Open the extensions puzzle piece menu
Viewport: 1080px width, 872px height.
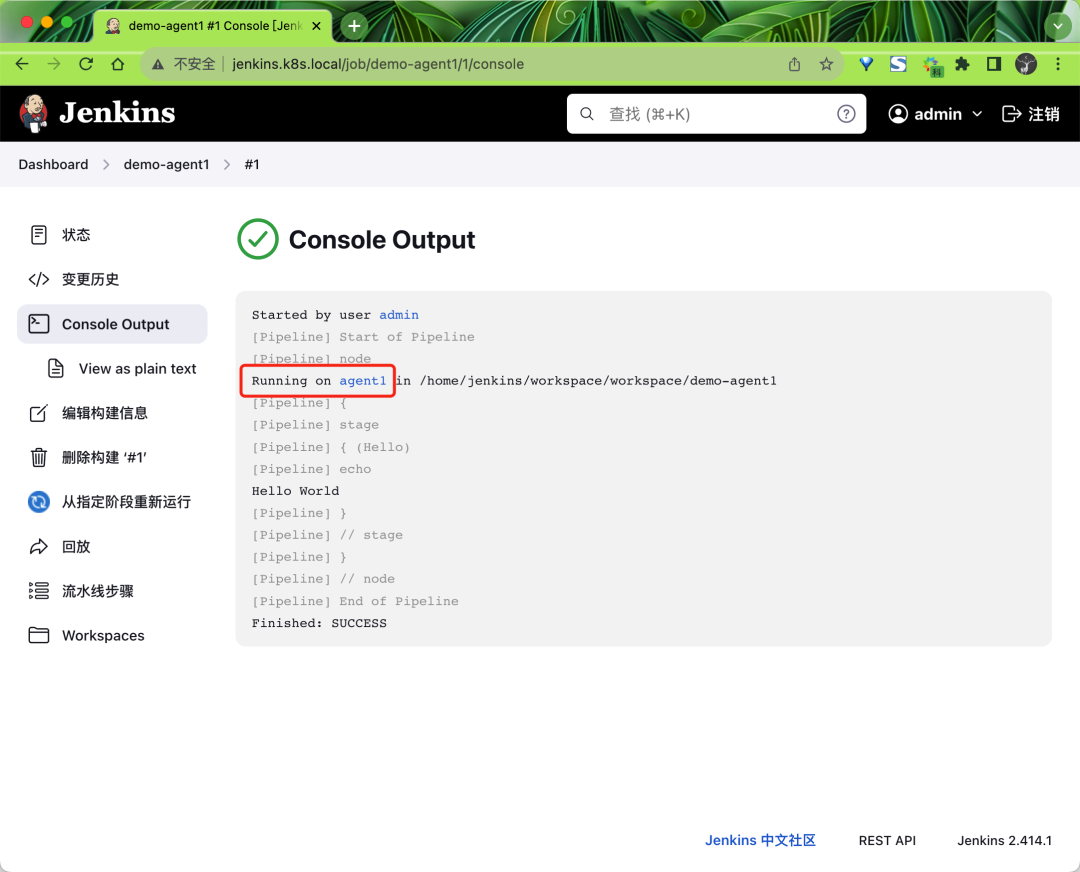[962, 64]
